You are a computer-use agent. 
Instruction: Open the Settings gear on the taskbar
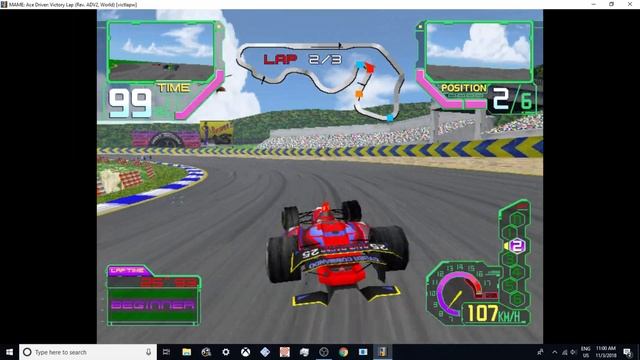226,352
